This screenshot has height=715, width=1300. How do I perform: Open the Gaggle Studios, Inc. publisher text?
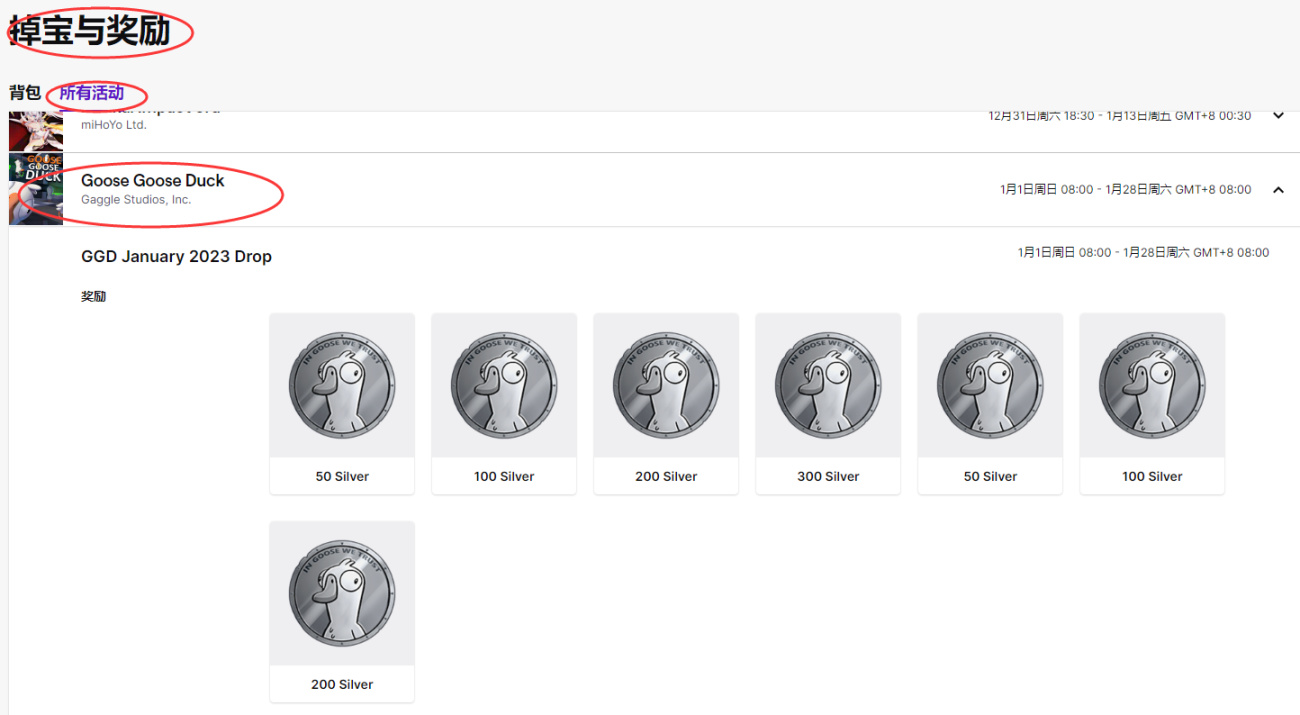coord(136,200)
